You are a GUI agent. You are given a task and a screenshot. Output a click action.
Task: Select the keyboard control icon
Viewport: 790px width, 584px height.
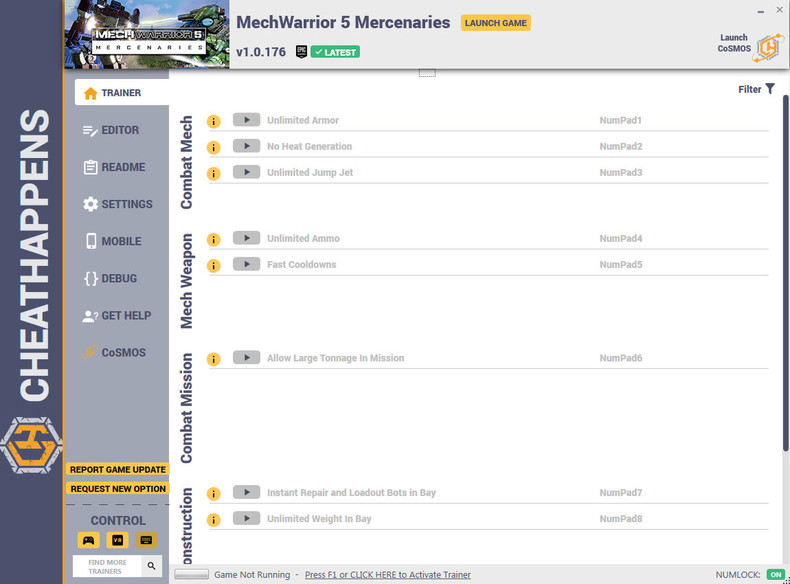pos(146,540)
